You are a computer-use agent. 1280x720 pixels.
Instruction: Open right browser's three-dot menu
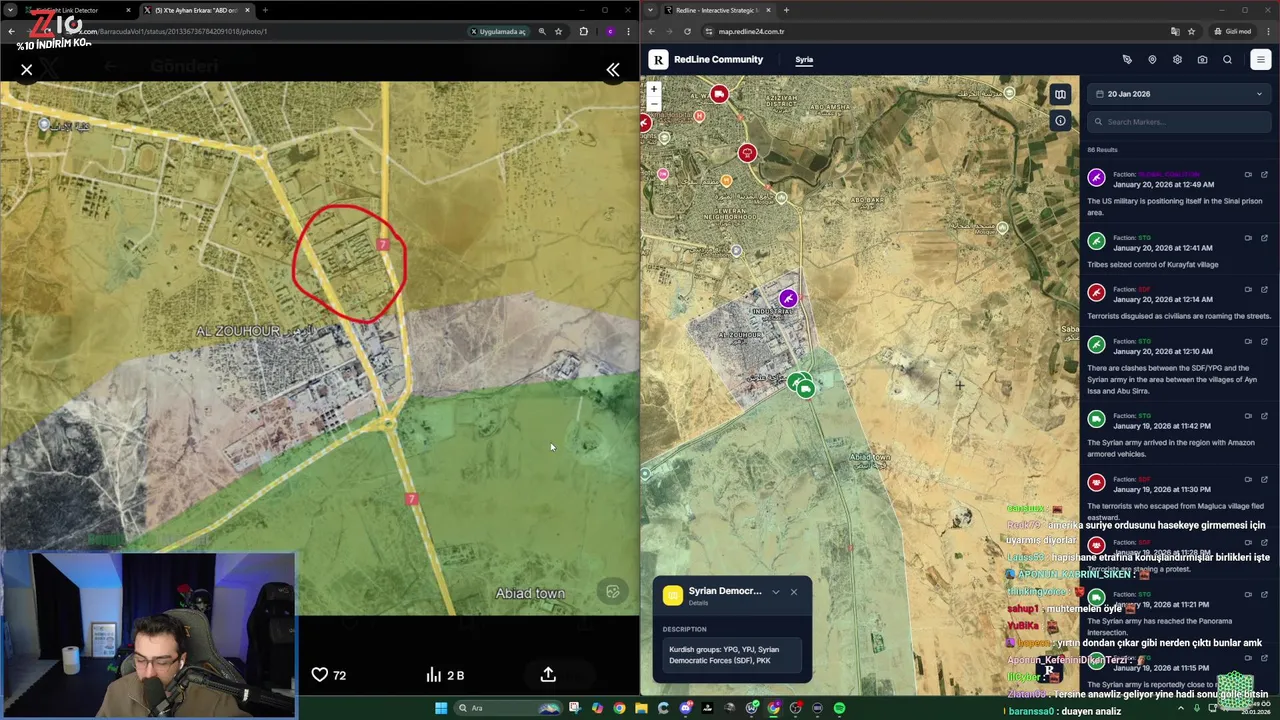click(1270, 31)
